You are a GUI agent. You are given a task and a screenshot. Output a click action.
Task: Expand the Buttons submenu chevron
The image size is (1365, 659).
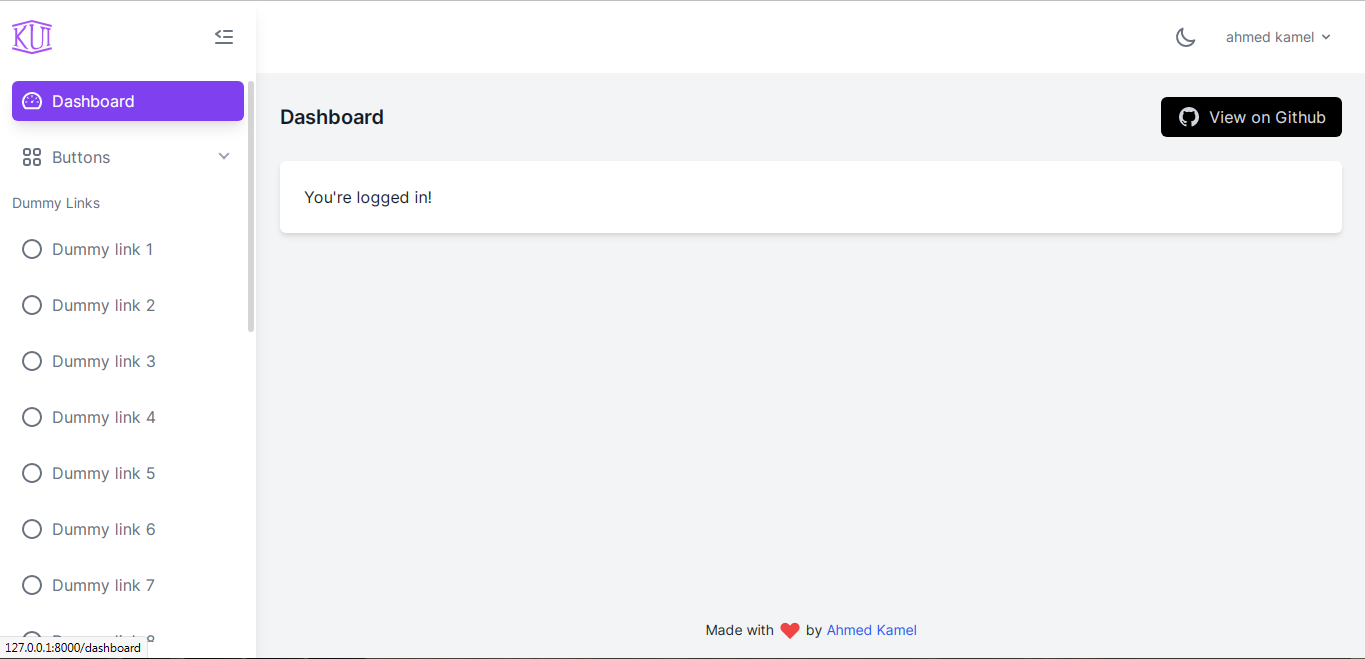pyautogui.click(x=224, y=157)
